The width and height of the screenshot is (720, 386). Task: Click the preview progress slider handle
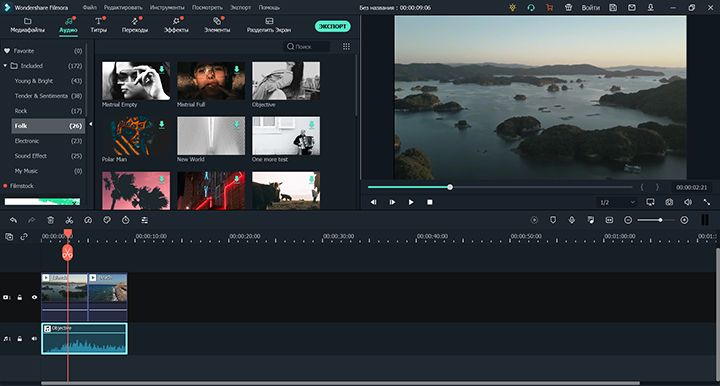pos(450,187)
